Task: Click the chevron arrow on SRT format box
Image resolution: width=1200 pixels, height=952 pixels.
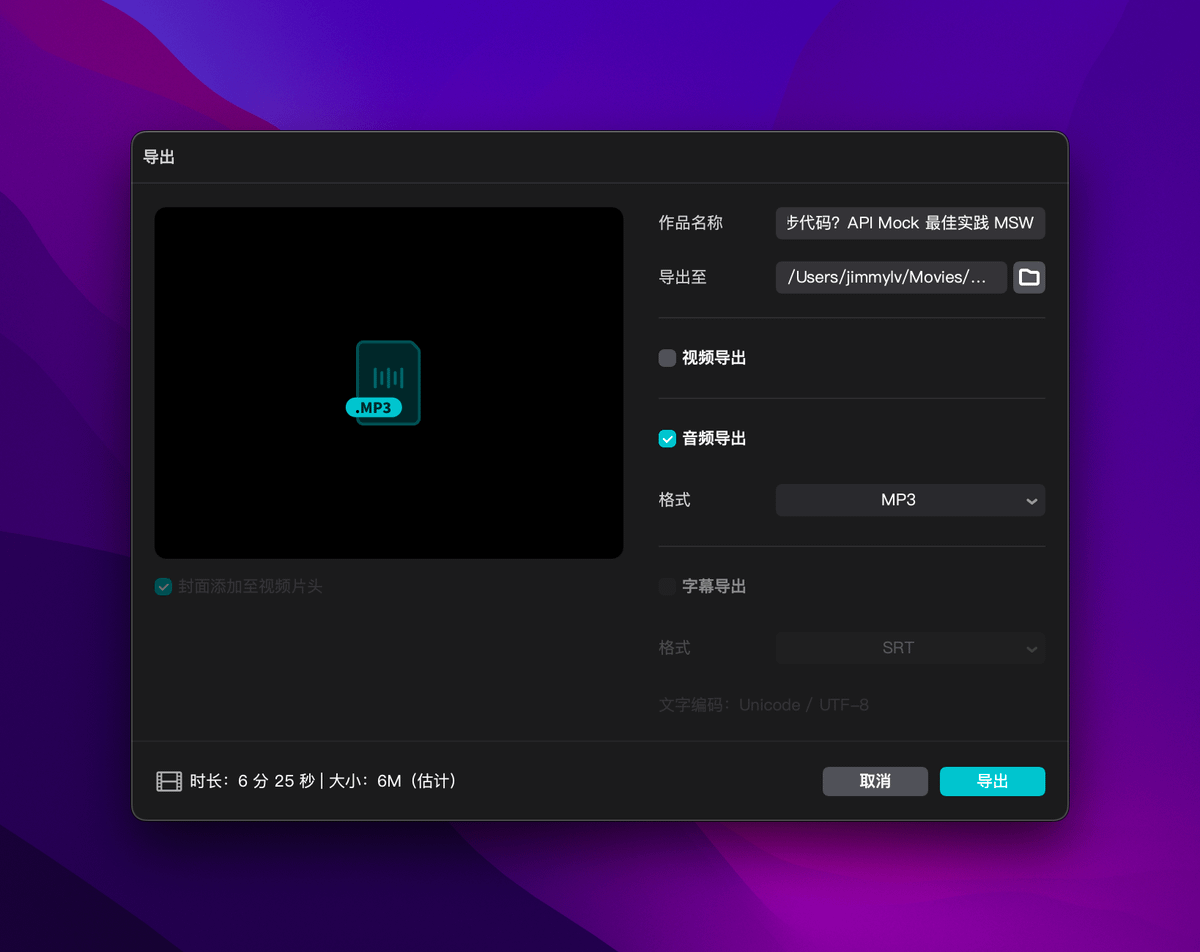Action: point(1031,649)
